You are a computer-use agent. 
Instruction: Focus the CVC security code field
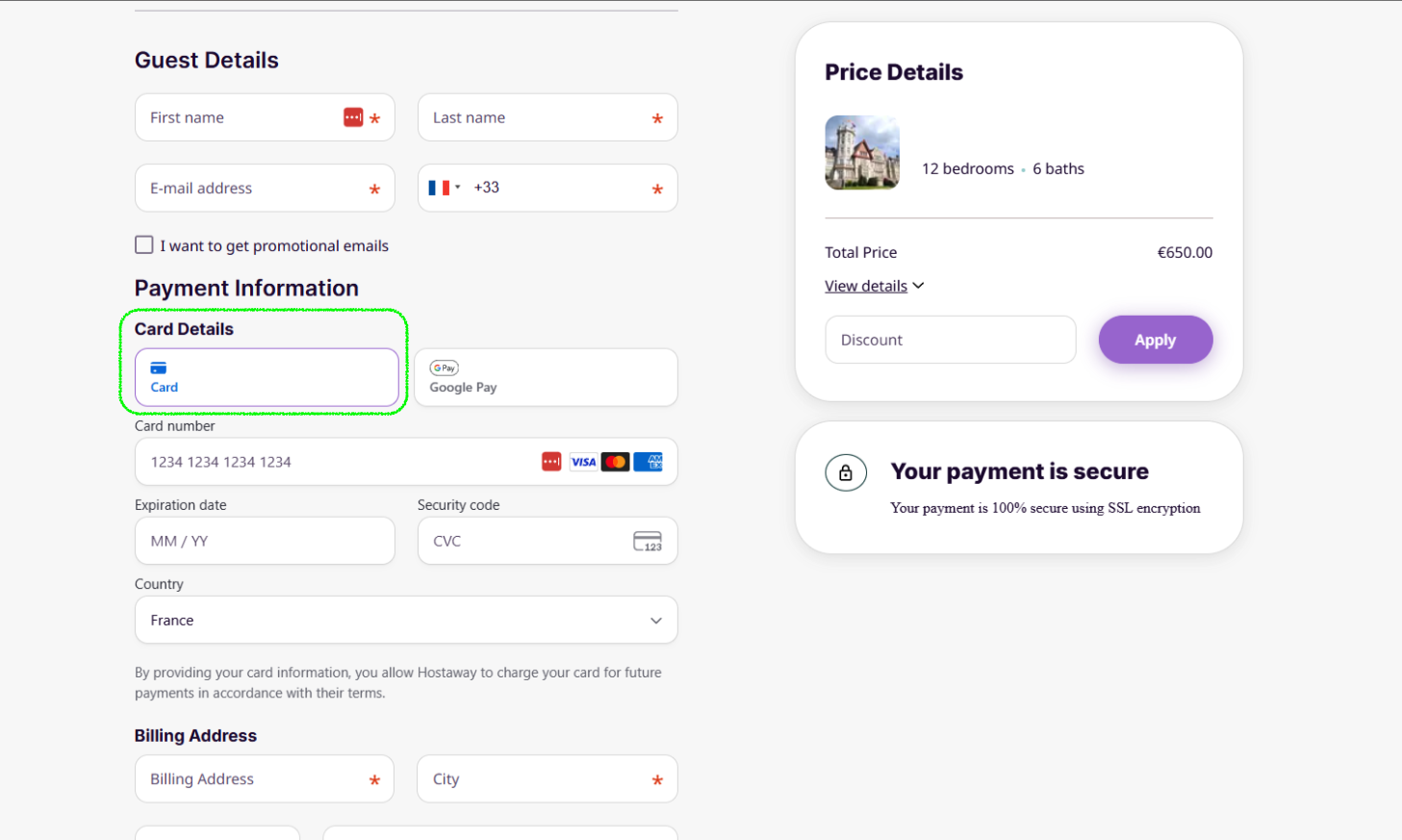[x=548, y=541]
